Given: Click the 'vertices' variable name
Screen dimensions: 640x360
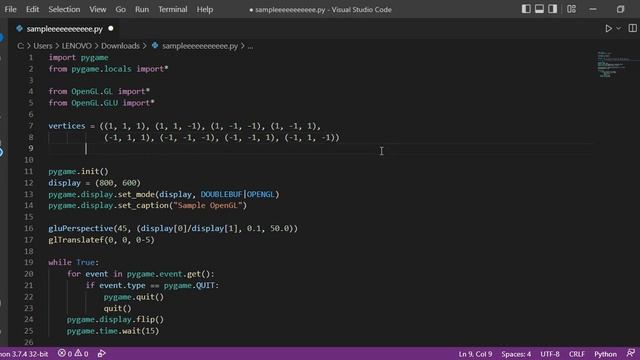Looking at the screenshot, I should pos(67,126).
